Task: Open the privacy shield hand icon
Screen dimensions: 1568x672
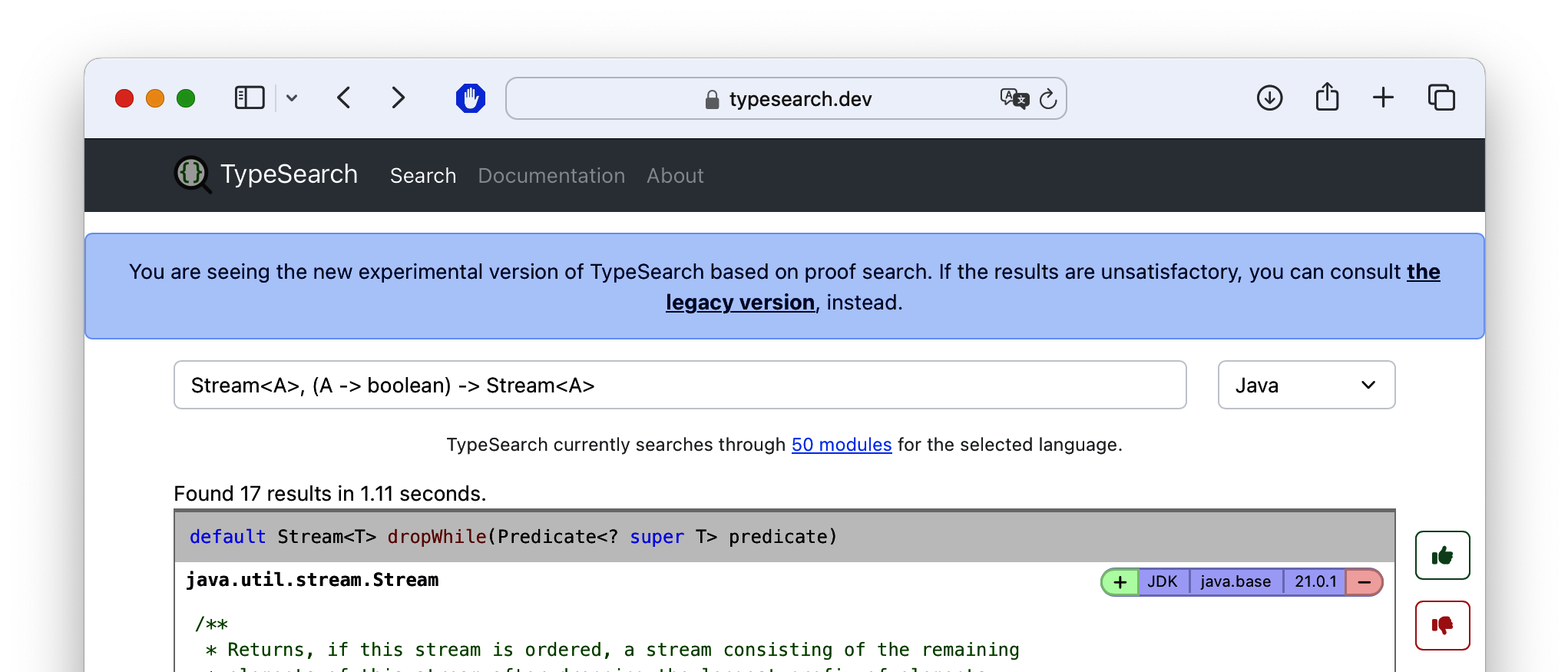Action: coord(470,98)
